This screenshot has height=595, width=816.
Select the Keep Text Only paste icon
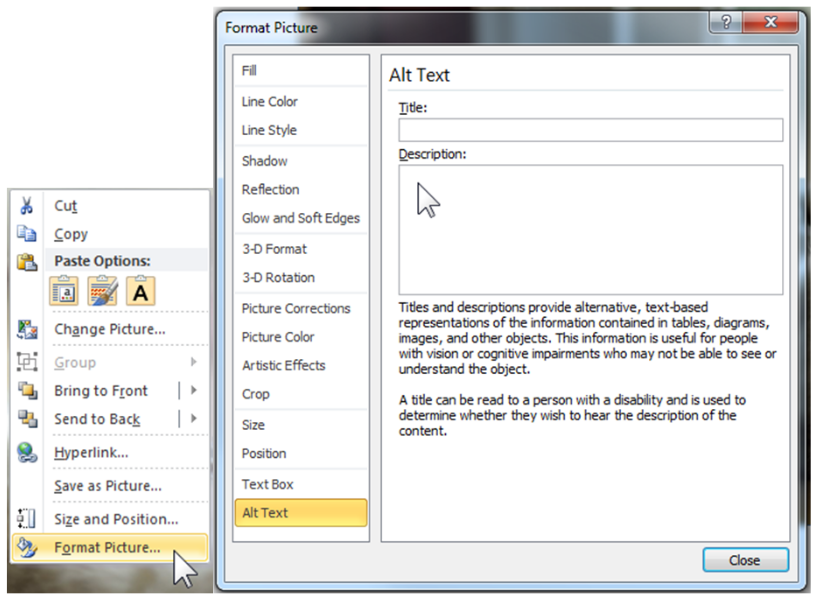pos(141,291)
